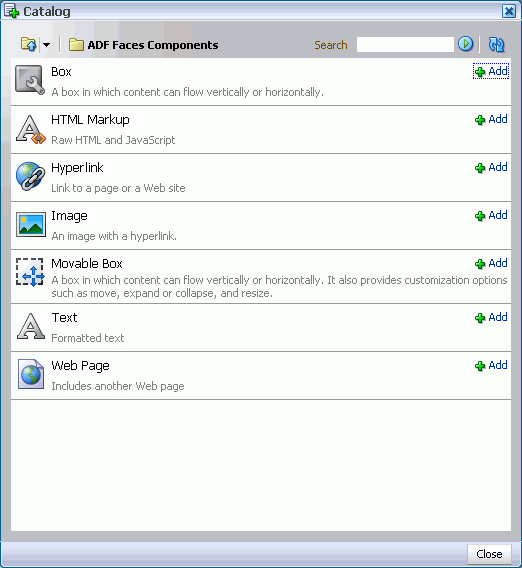Click the green plus next to Box's Add

pos(480,72)
